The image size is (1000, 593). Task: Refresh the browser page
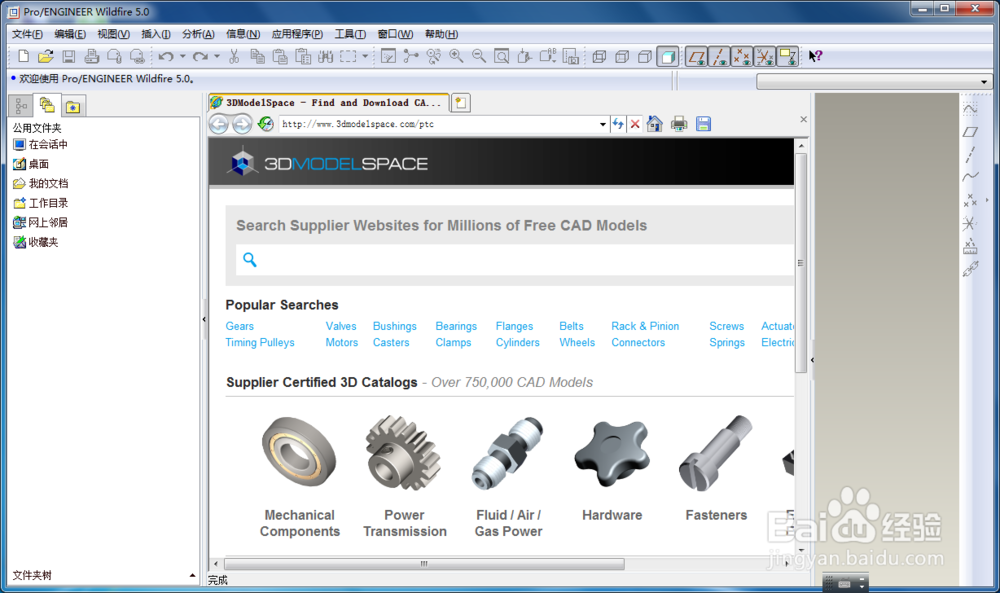tap(265, 124)
